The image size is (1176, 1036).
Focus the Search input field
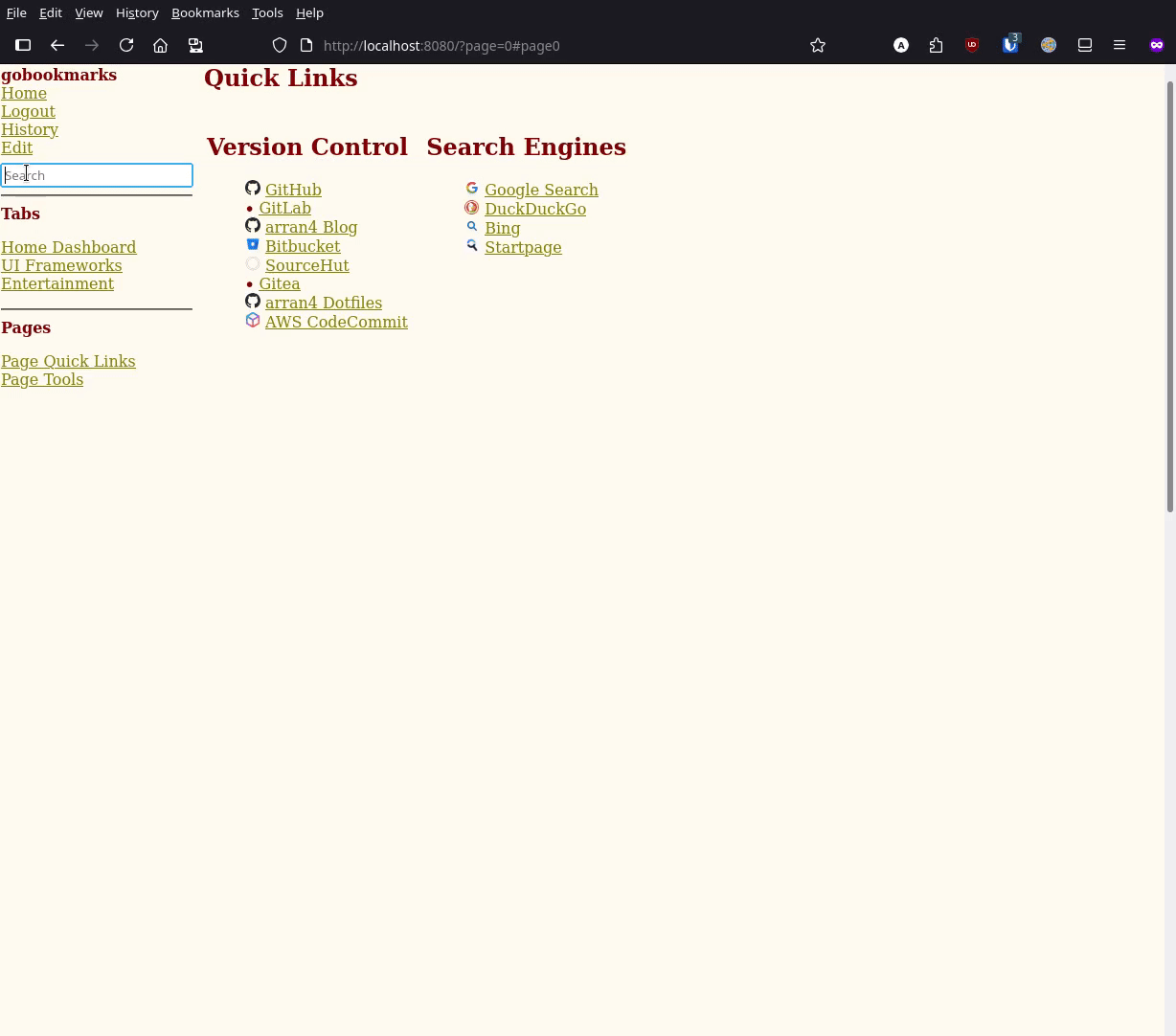pyautogui.click(x=97, y=175)
